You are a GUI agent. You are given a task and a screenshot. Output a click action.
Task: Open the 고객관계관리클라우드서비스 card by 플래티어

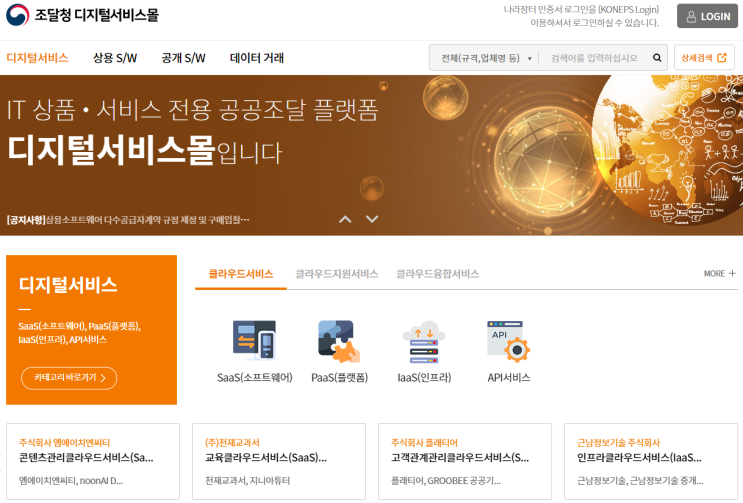tap(465, 461)
